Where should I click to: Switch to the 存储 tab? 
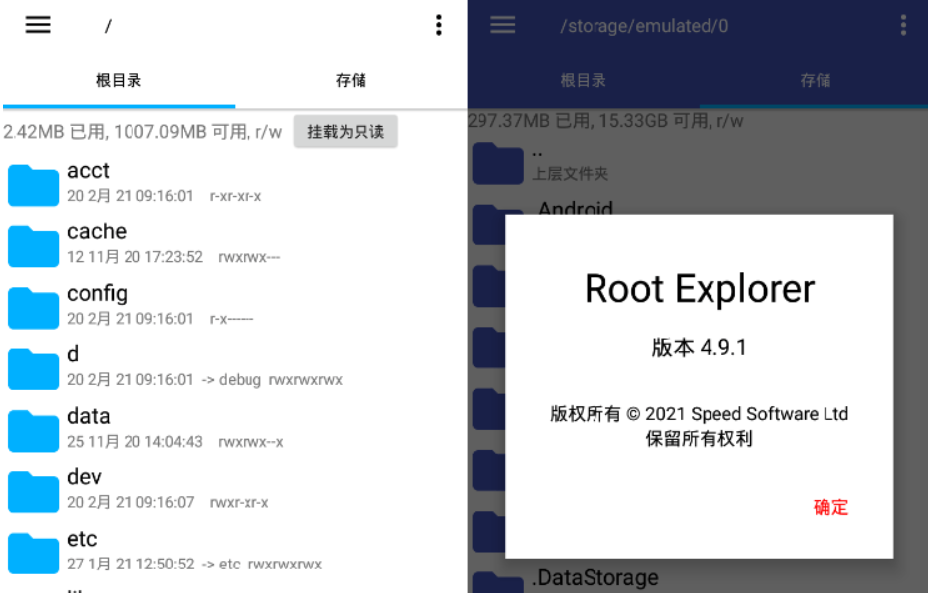(x=350, y=80)
